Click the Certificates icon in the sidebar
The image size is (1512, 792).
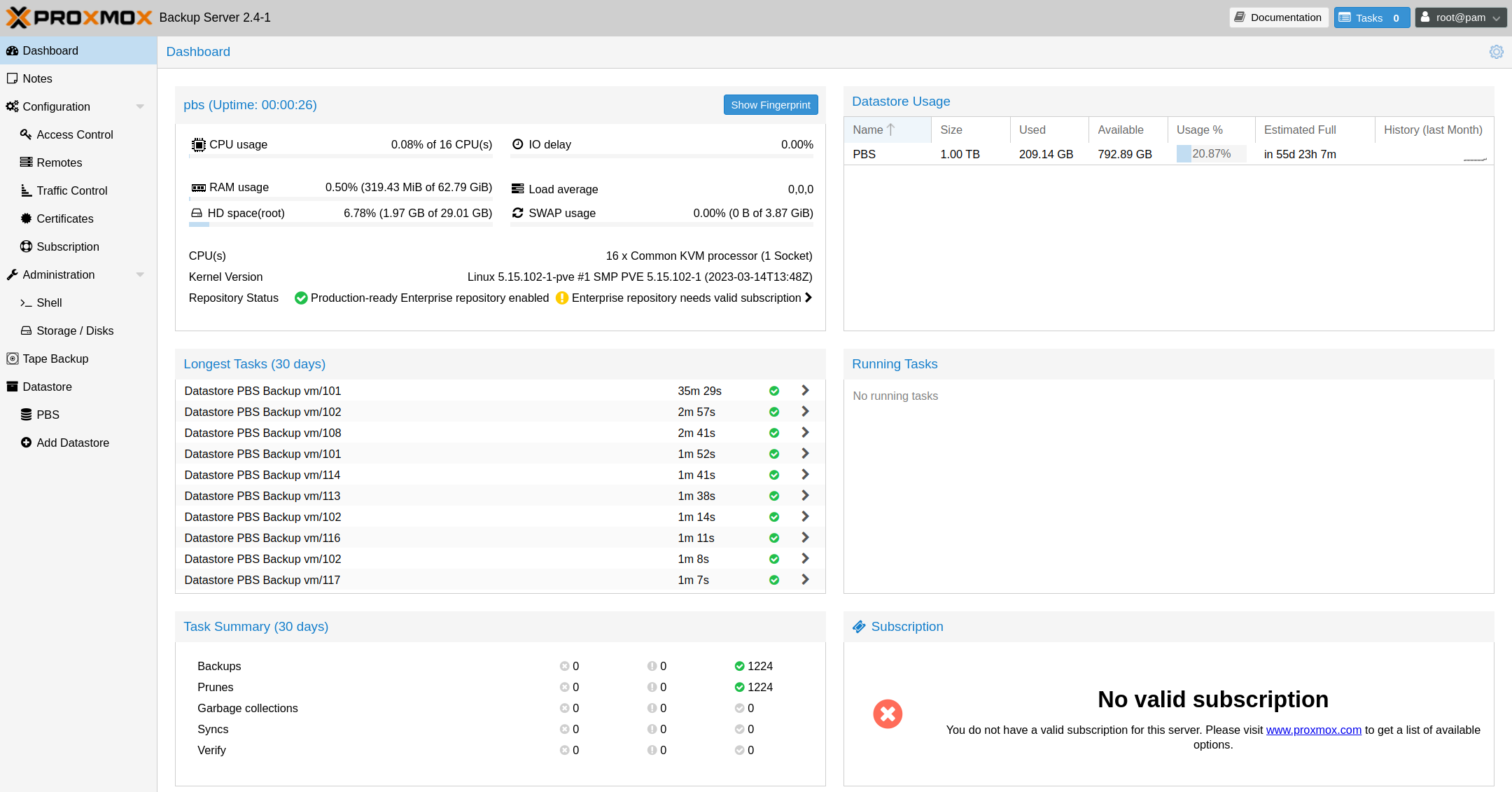[x=26, y=218]
